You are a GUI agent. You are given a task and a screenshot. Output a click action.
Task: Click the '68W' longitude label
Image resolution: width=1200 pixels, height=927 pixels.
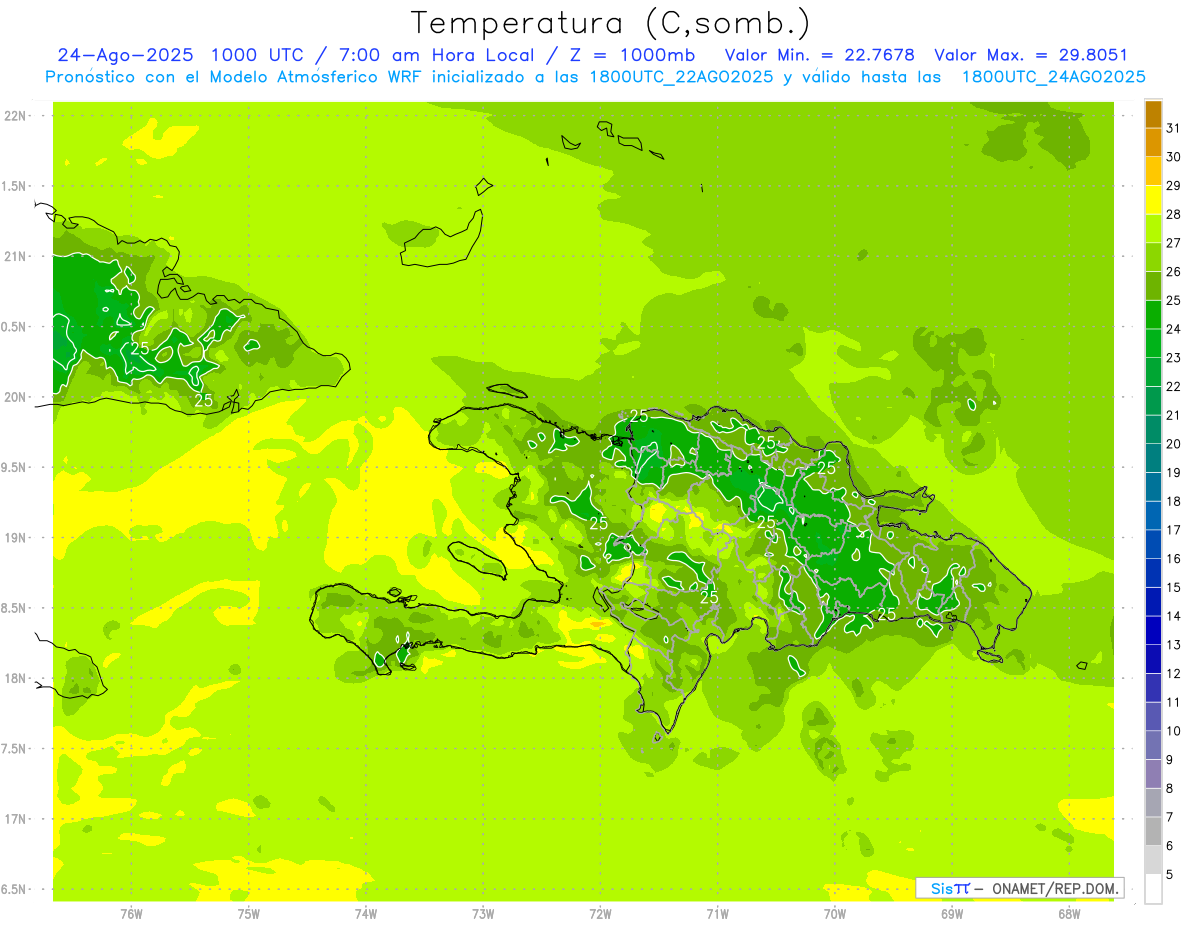coord(1069,914)
